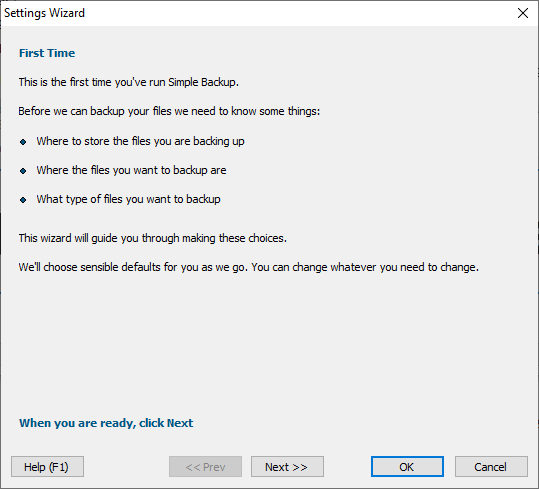
Task: Click the greyed-out << Prev button
Action: point(205,466)
